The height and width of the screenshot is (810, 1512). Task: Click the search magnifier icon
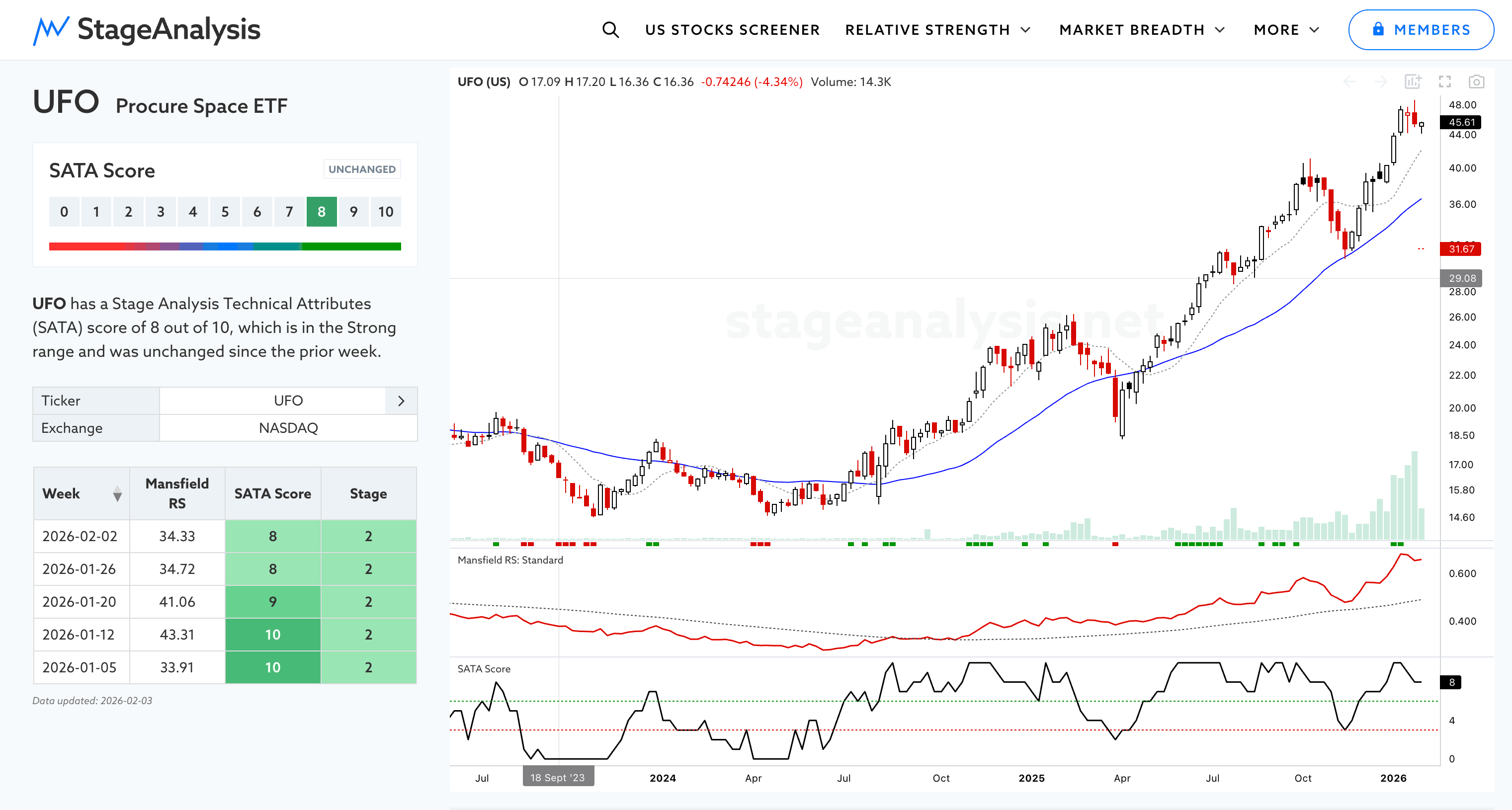pos(610,29)
